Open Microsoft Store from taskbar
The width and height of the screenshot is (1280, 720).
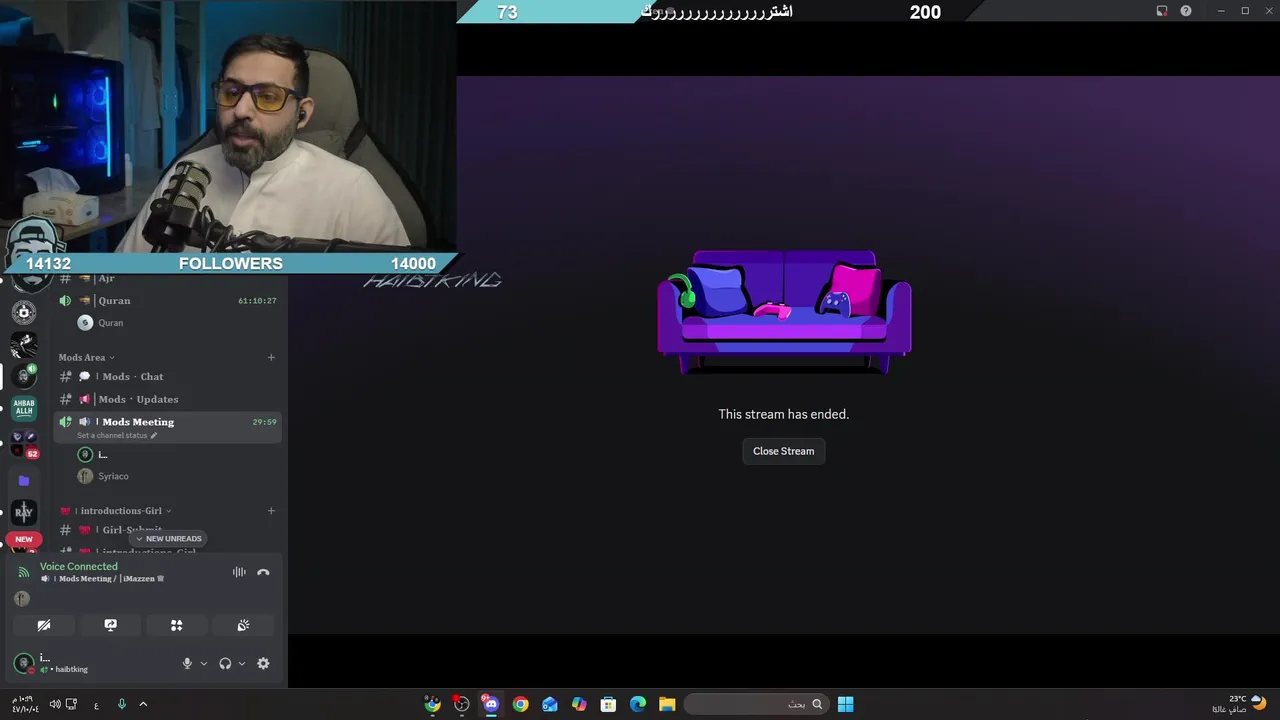tap(608, 704)
